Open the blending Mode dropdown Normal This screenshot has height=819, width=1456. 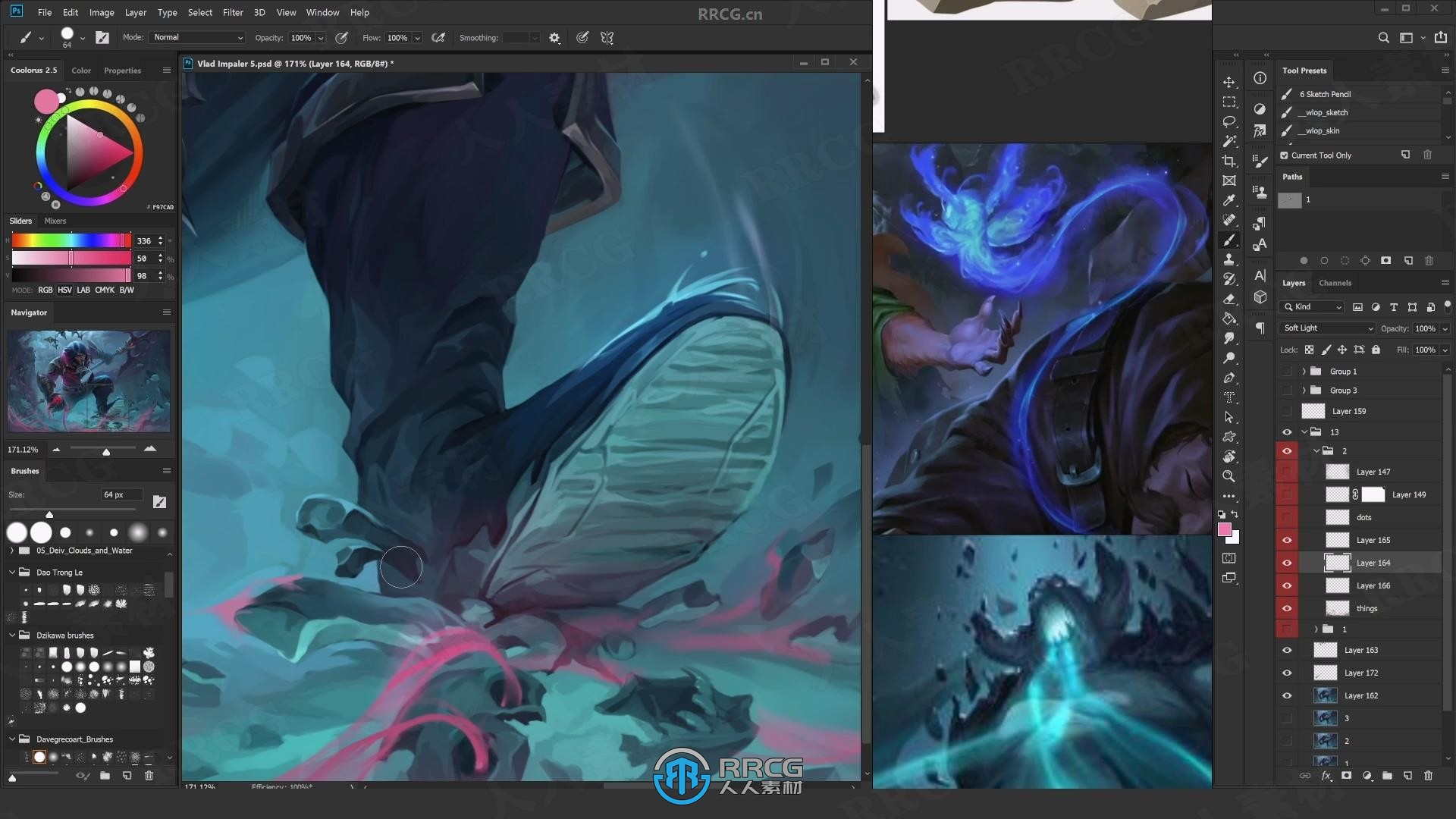click(197, 38)
